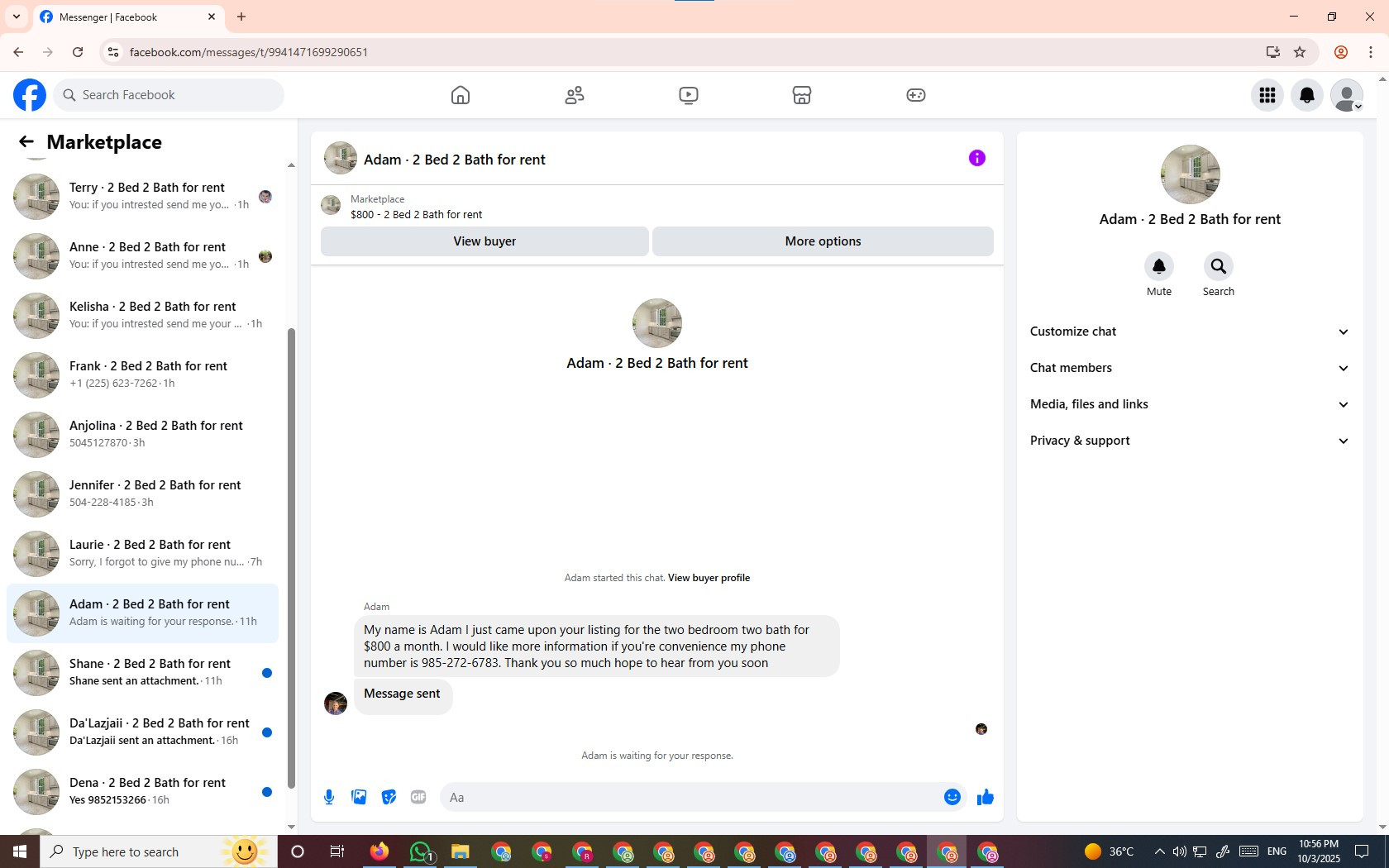
Task: Open the install app icon in address bar
Action: point(1273,52)
